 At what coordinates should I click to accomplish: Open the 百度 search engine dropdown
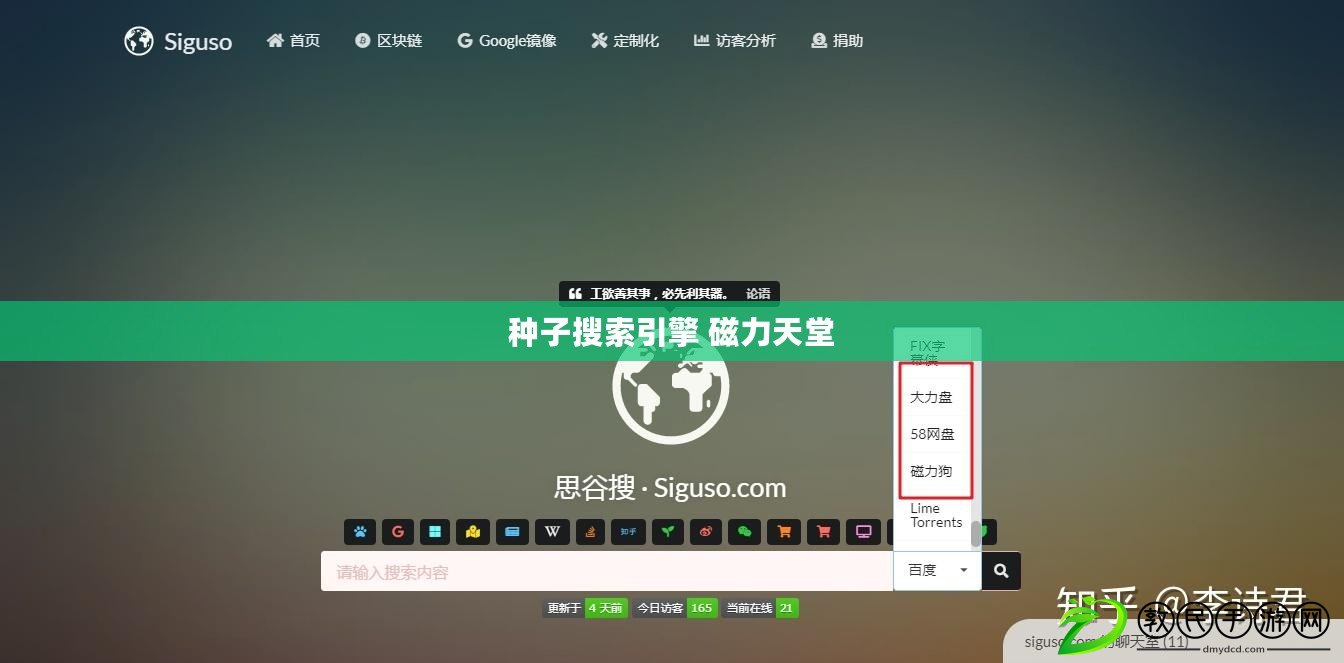click(937, 571)
